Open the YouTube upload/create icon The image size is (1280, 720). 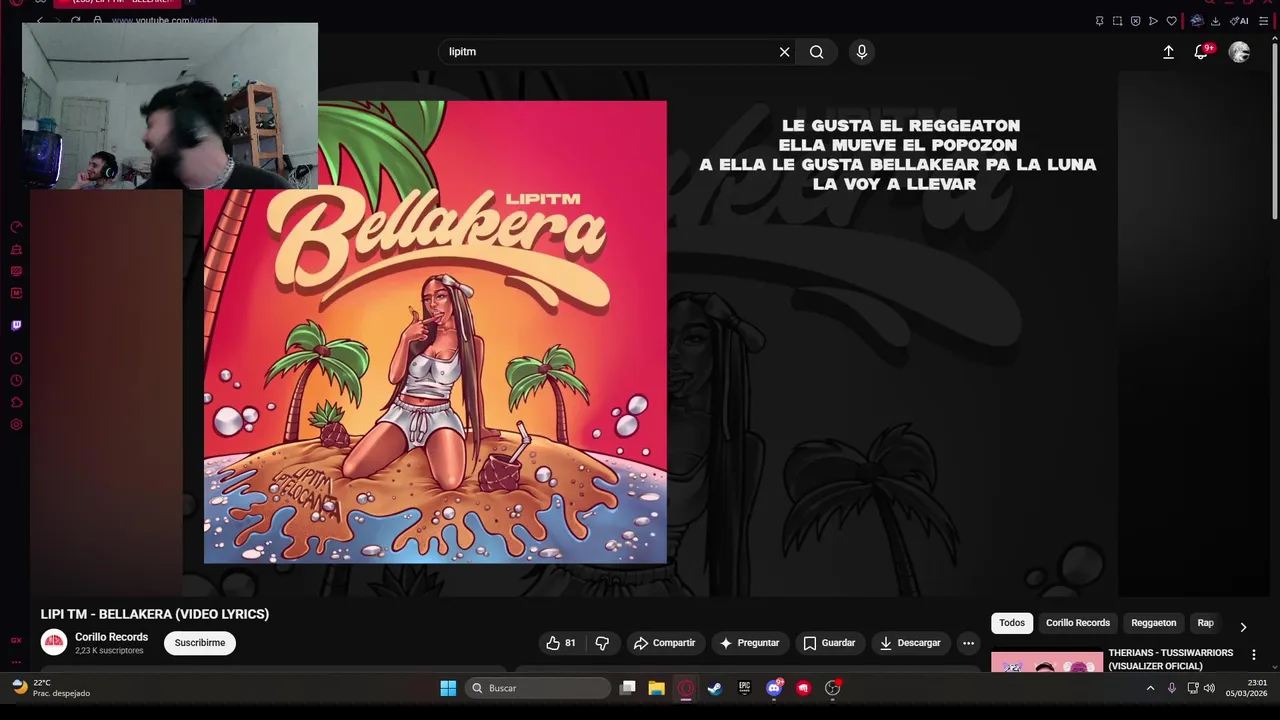point(1168,52)
